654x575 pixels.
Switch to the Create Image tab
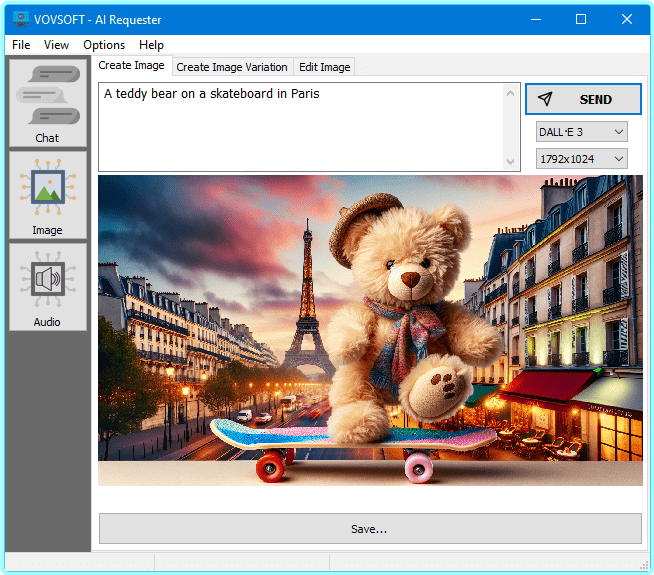[131, 65]
